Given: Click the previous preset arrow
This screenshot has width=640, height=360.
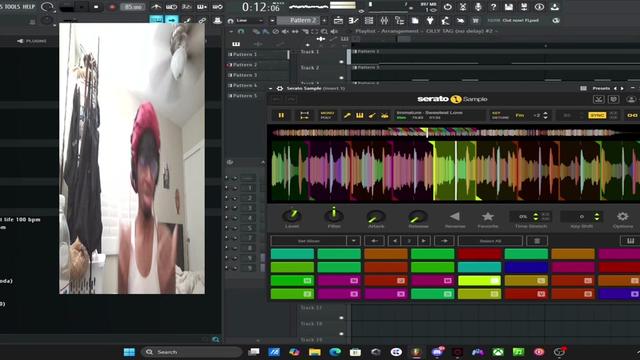Looking at the screenshot, I should (x=615, y=88).
